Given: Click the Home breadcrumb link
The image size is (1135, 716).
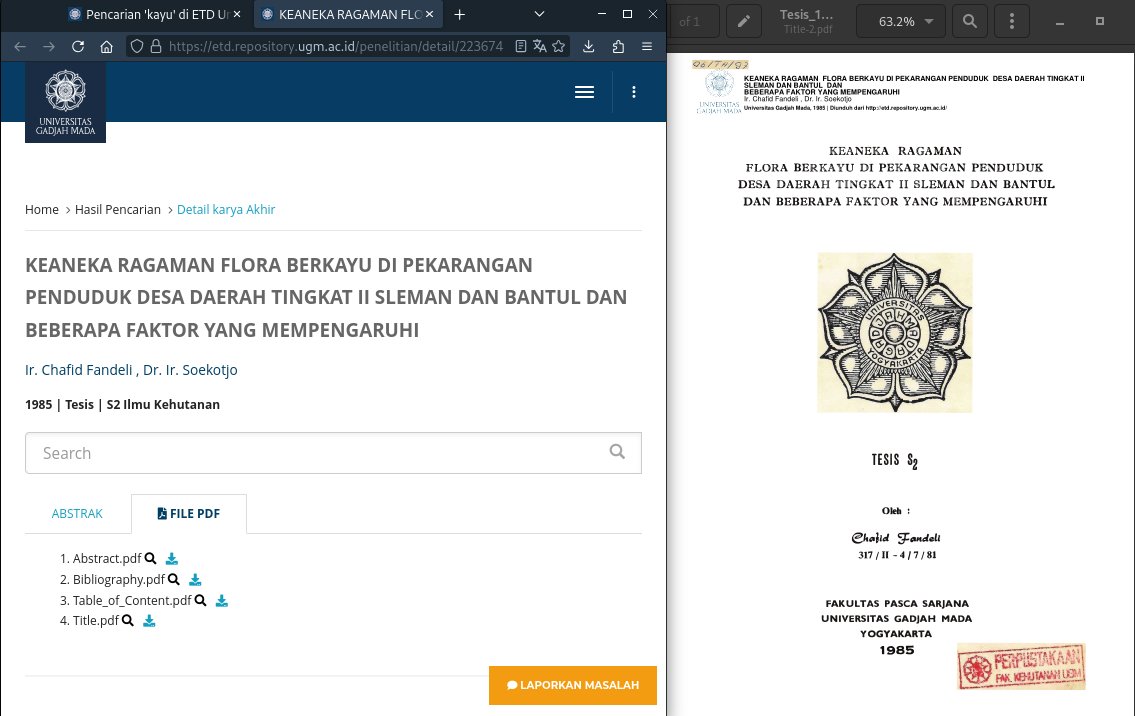Looking at the screenshot, I should click(41, 209).
